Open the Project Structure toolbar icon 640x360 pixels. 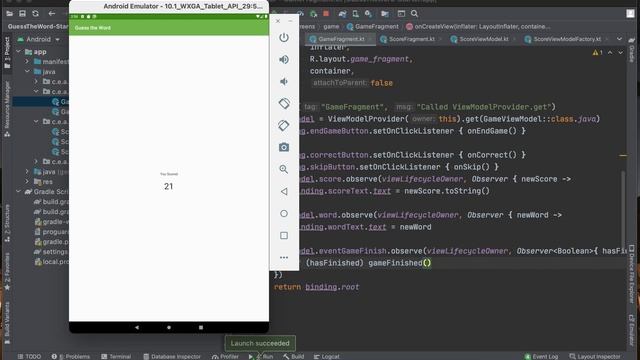pyautogui.click(x=384, y=13)
